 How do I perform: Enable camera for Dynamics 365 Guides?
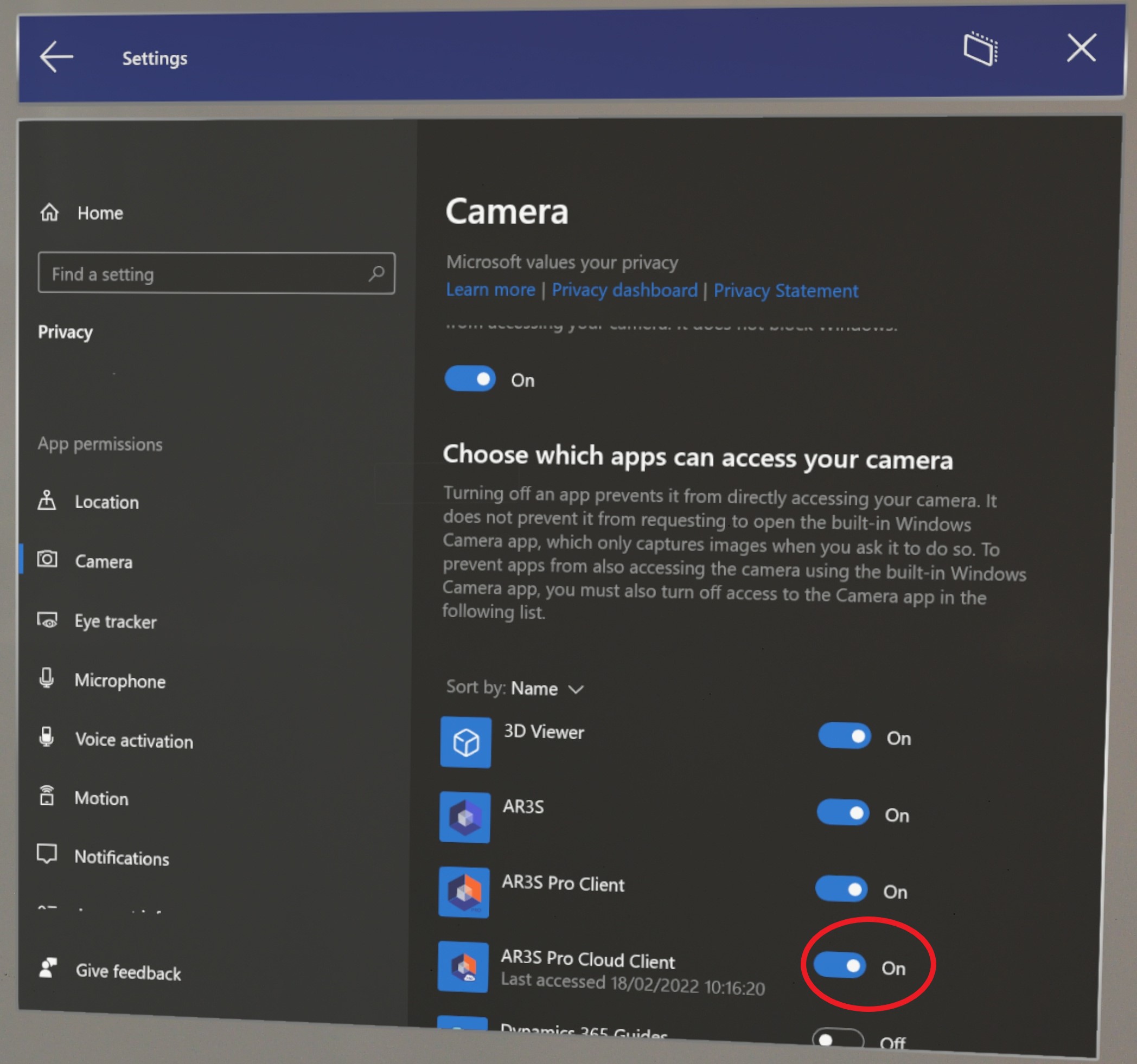838,1039
